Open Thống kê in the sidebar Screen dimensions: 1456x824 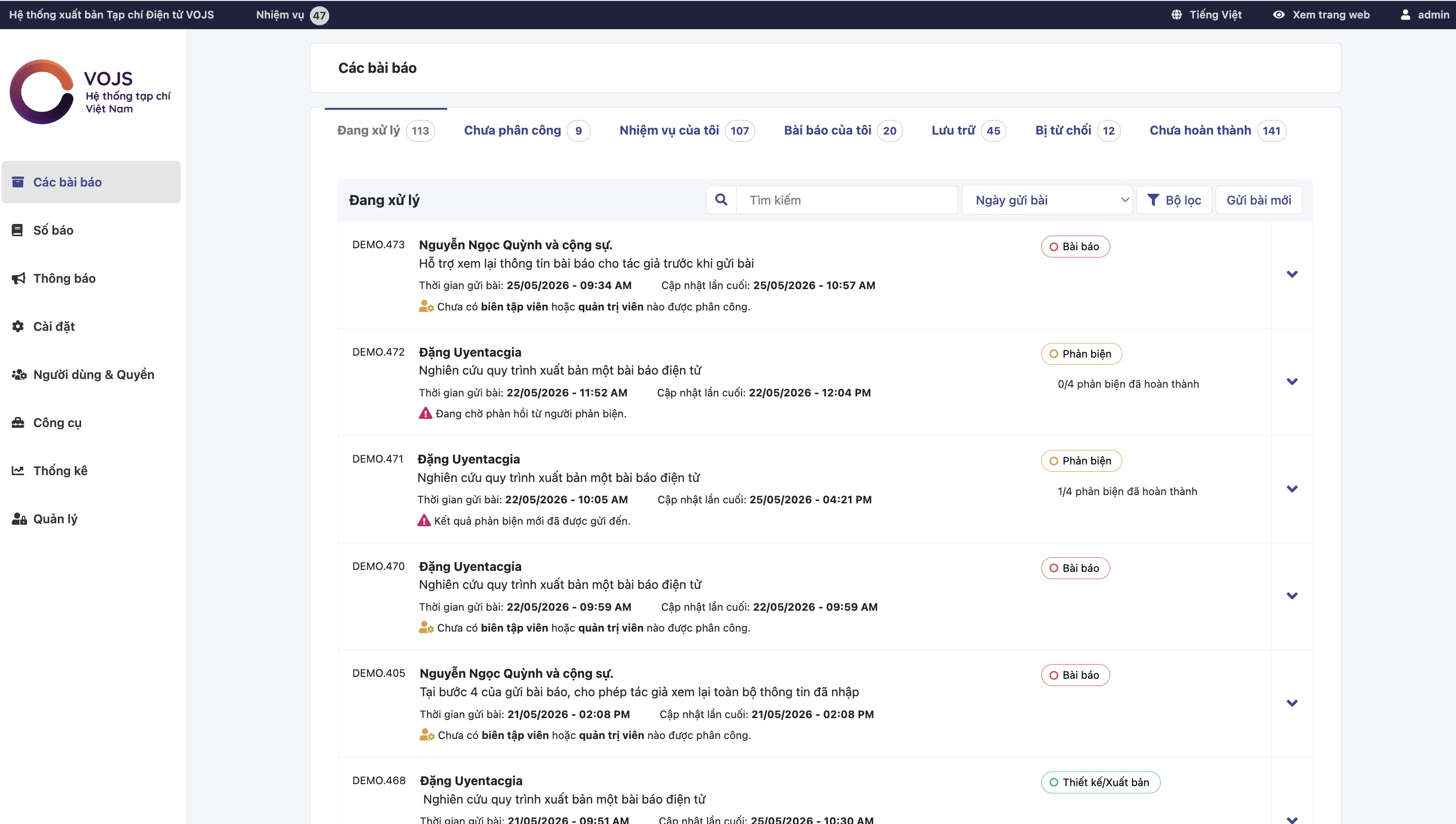pos(91,470)
